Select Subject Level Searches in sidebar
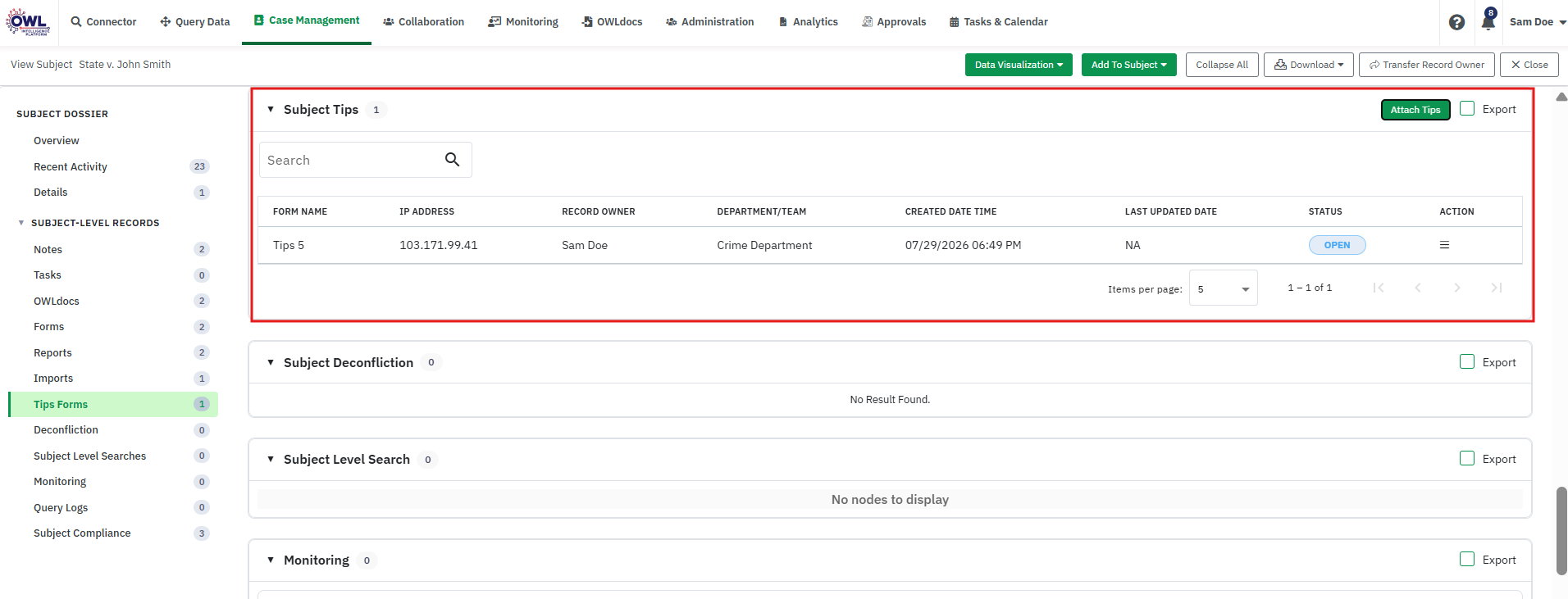Screen dimensions: 1568x599 89,456
